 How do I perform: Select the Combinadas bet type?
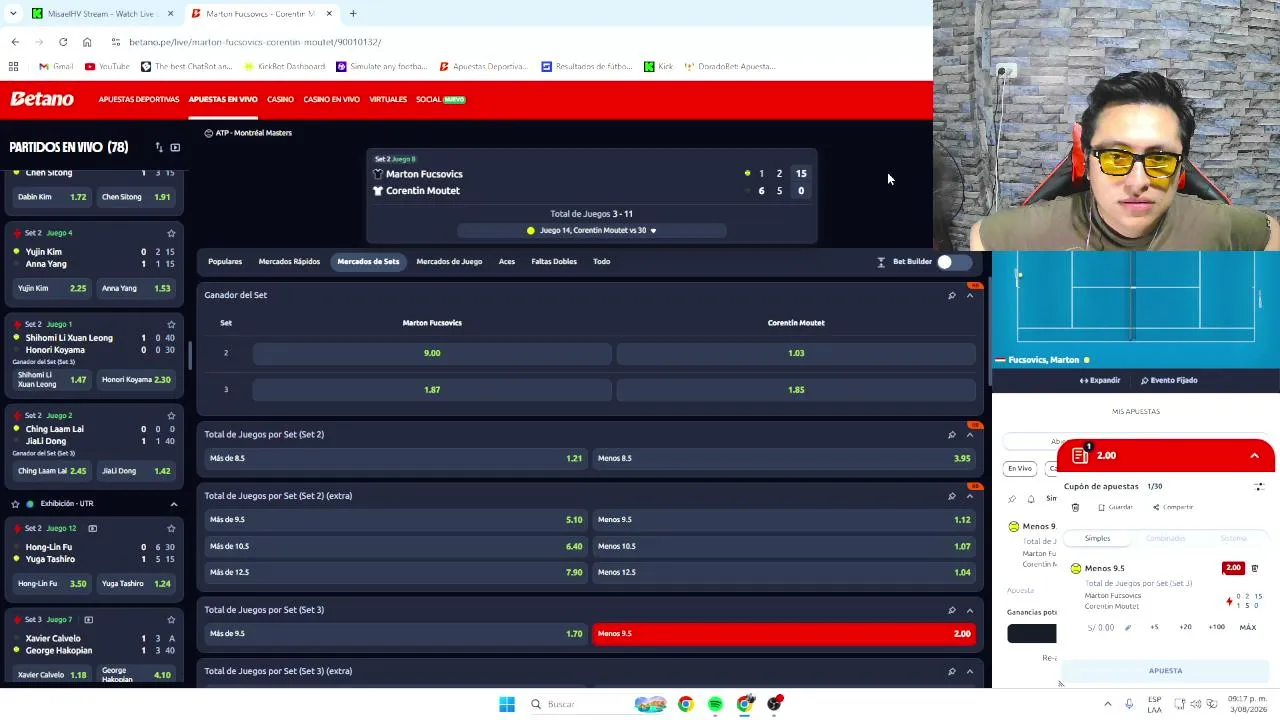(1165, 538)
